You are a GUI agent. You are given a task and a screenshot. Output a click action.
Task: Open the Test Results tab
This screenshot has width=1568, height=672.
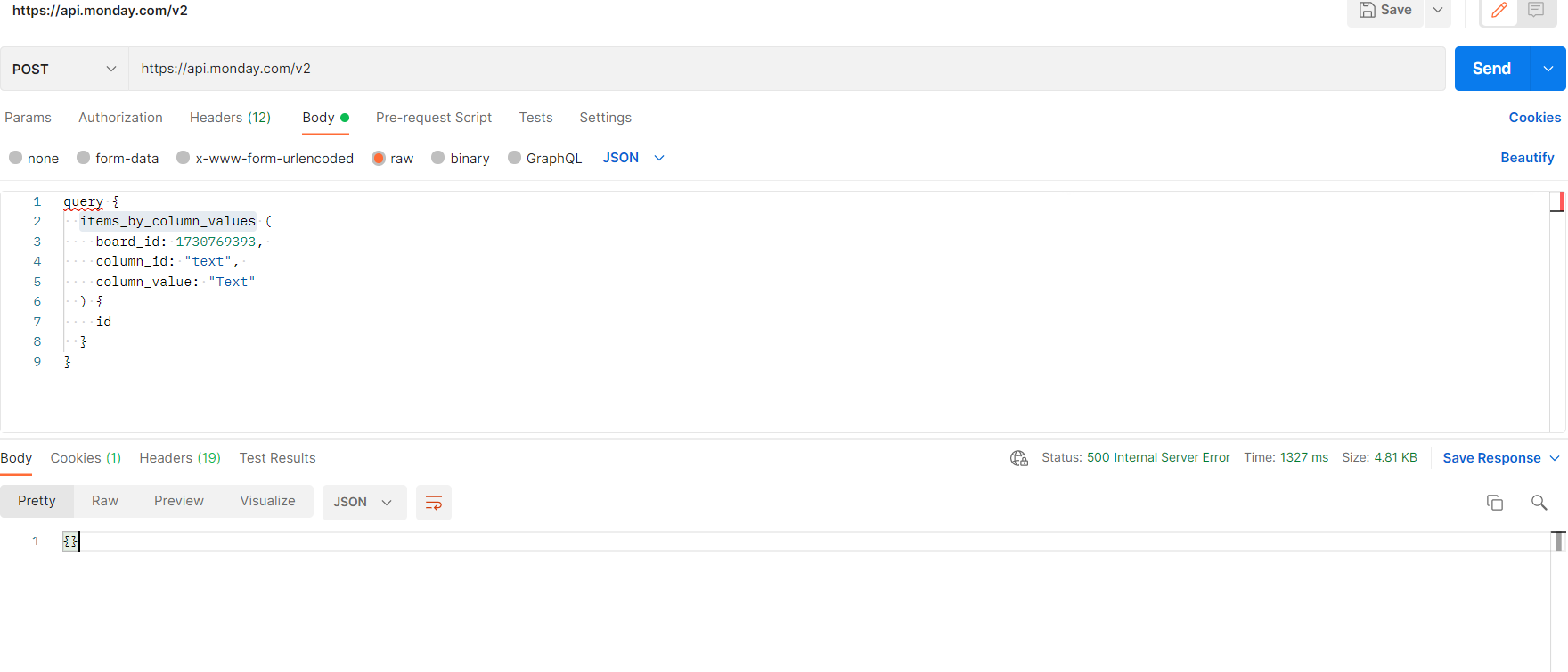tap(277, 458)
